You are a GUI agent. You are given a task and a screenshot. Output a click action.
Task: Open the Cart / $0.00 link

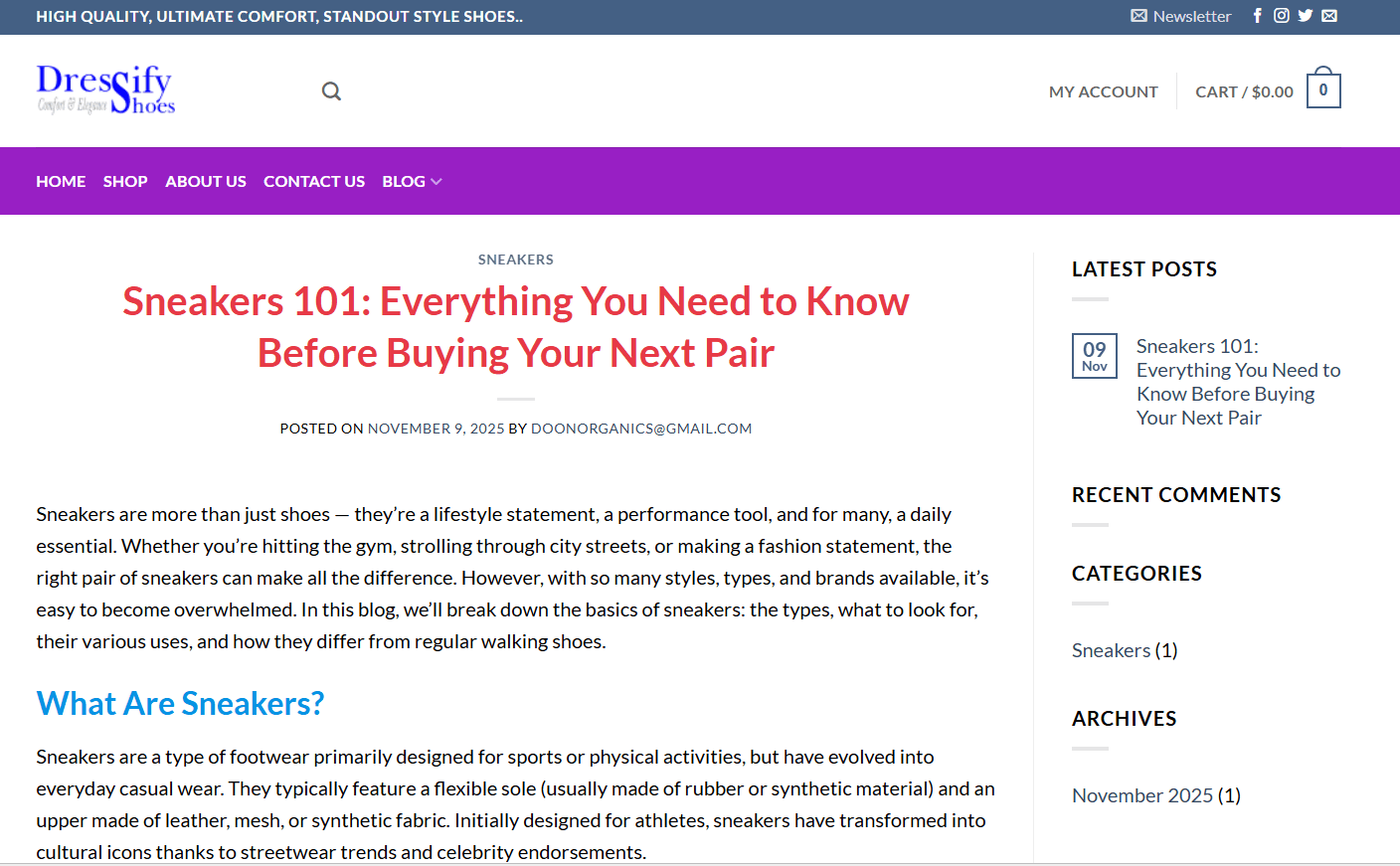pyautogui.click(x=1244, y=91)
